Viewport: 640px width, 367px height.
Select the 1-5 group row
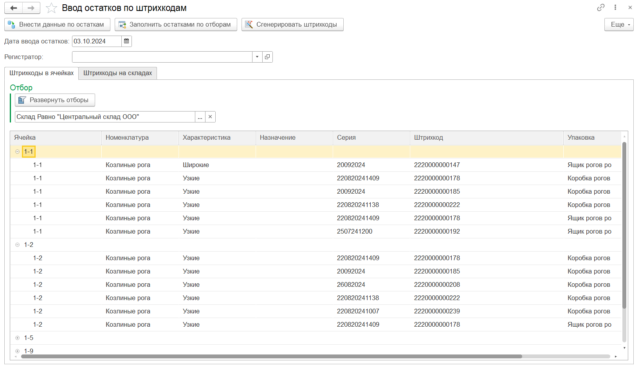tap(316, 338)
